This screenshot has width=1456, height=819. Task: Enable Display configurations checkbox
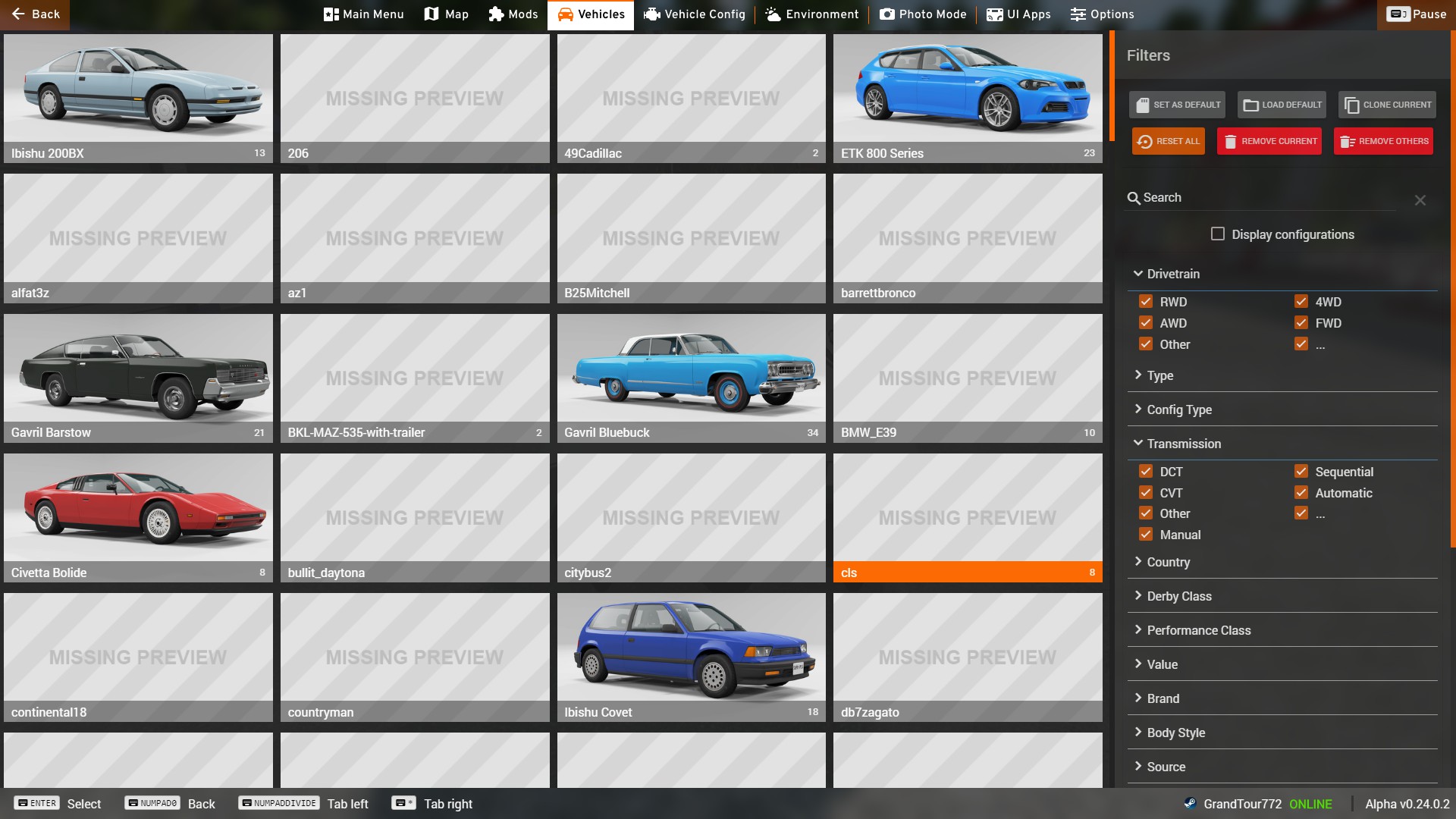click(1218, 234)
